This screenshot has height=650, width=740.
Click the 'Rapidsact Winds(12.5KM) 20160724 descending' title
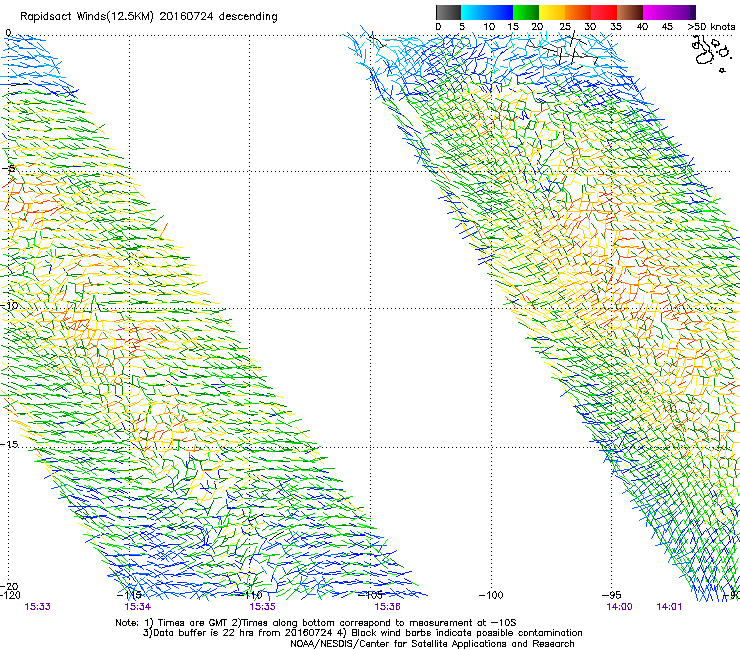point(149,17)
